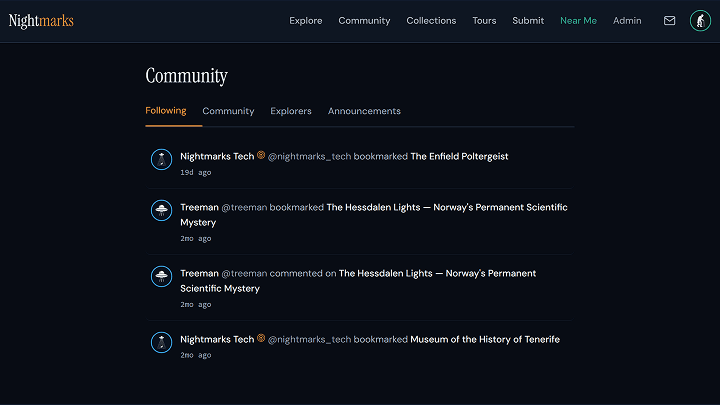Open Collections in the navbar

pyautogui.click(x=431, y=21)
